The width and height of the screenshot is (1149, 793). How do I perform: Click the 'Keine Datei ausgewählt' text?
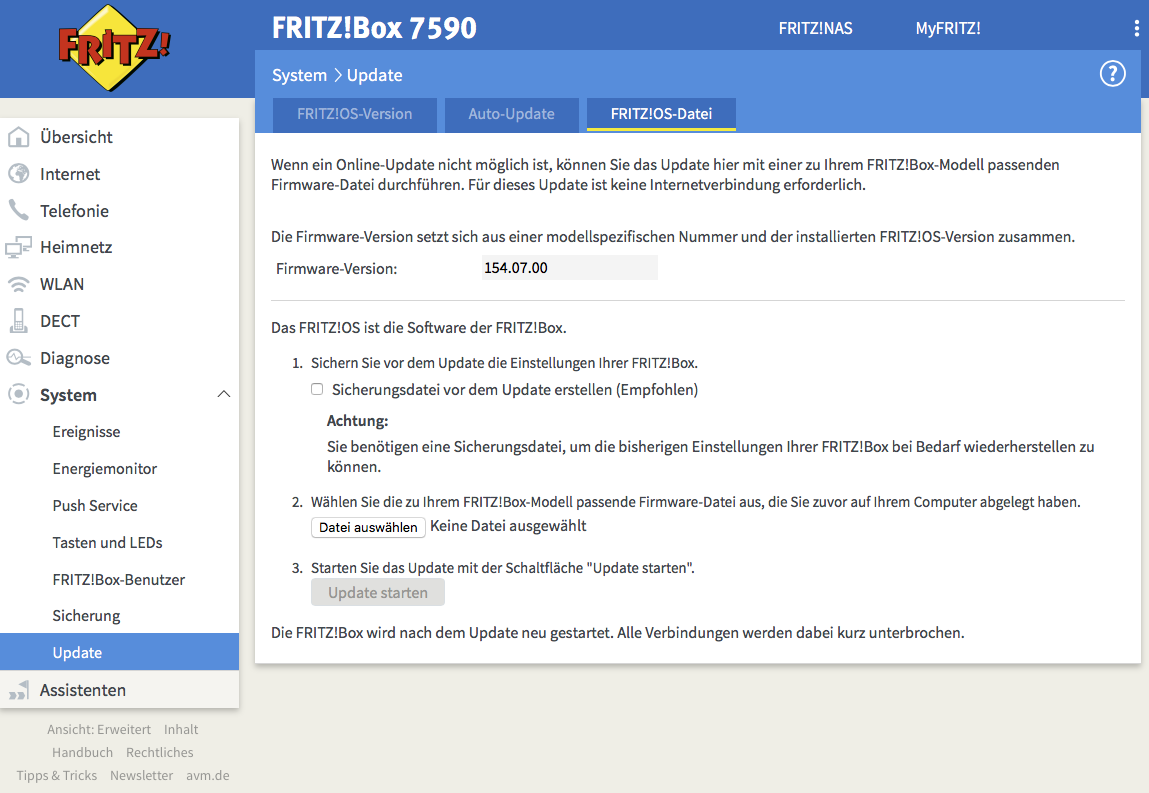509,525
